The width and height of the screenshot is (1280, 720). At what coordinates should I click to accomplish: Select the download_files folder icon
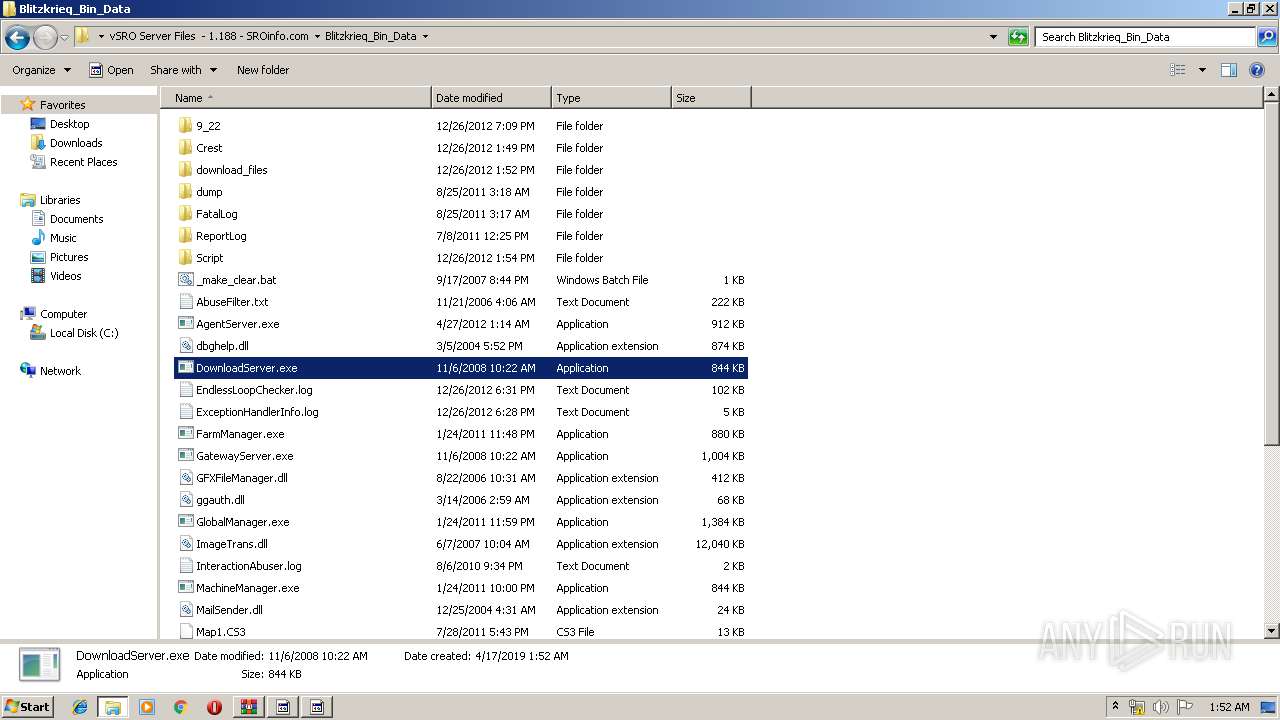coord(185,170)
